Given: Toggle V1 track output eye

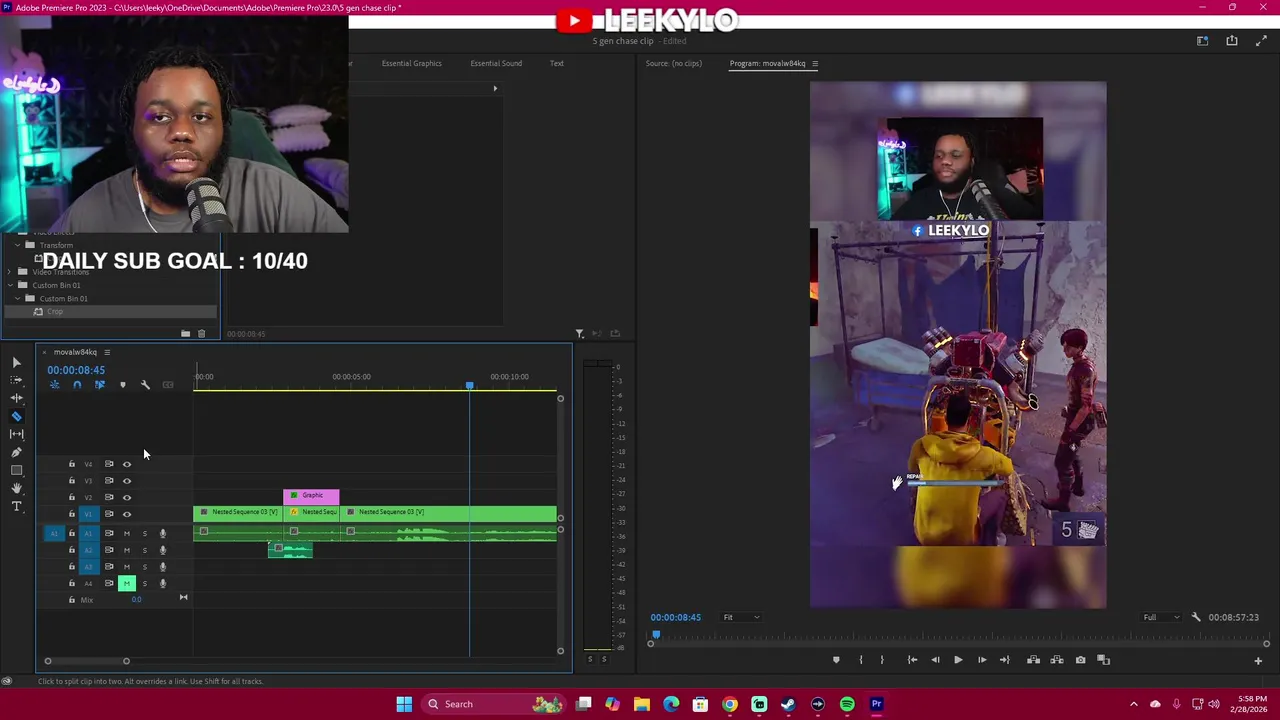Looking at the screenshot, I should point(126,514).
